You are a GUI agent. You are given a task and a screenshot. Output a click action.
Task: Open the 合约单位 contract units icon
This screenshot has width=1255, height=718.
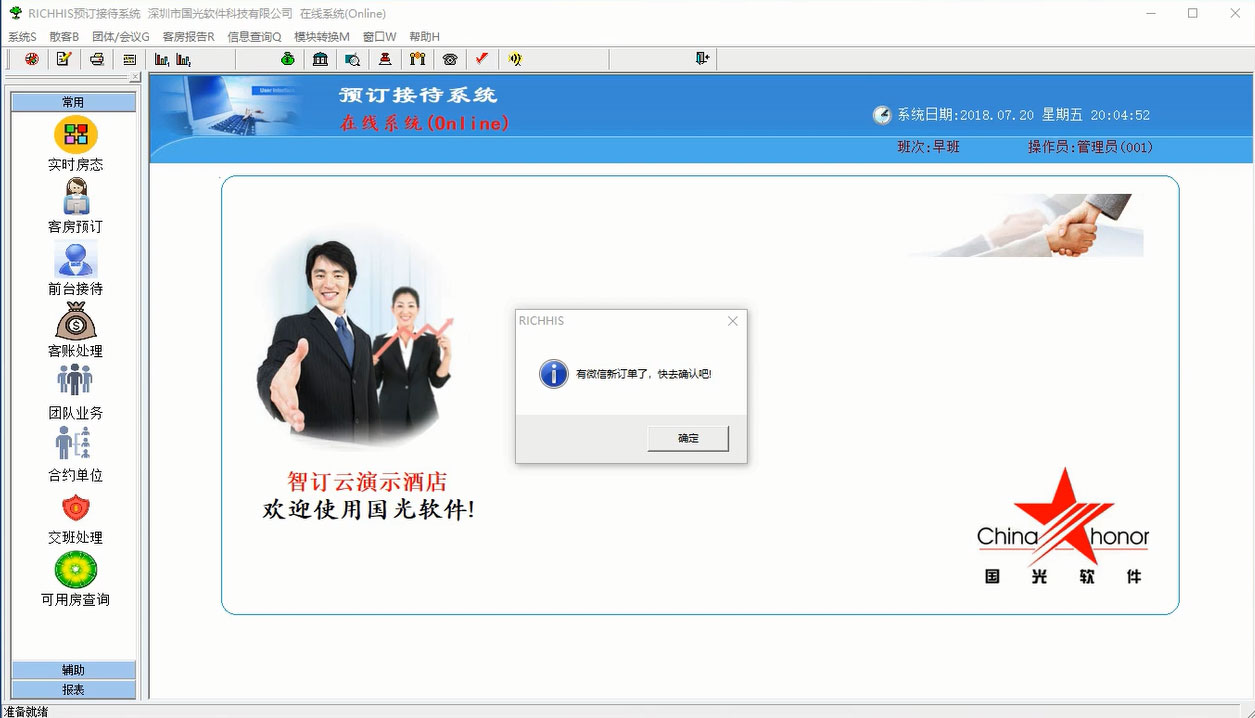point(74,445)
